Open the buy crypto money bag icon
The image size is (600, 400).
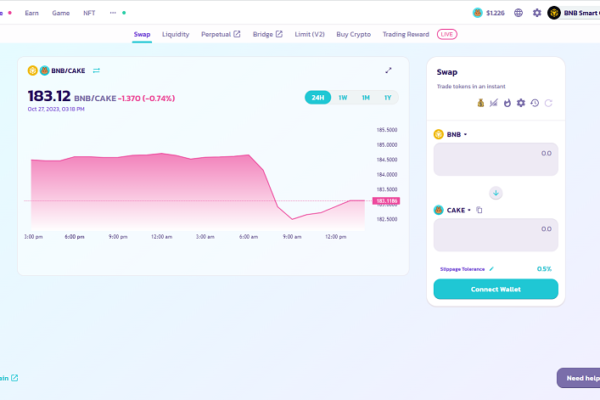click(x=481, y=103)
